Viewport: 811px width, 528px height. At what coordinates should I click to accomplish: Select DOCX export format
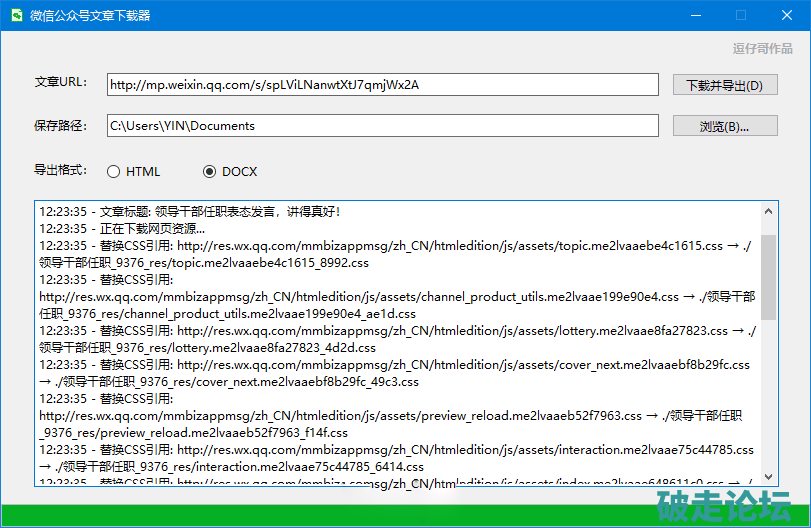click(x=209, y=171)
